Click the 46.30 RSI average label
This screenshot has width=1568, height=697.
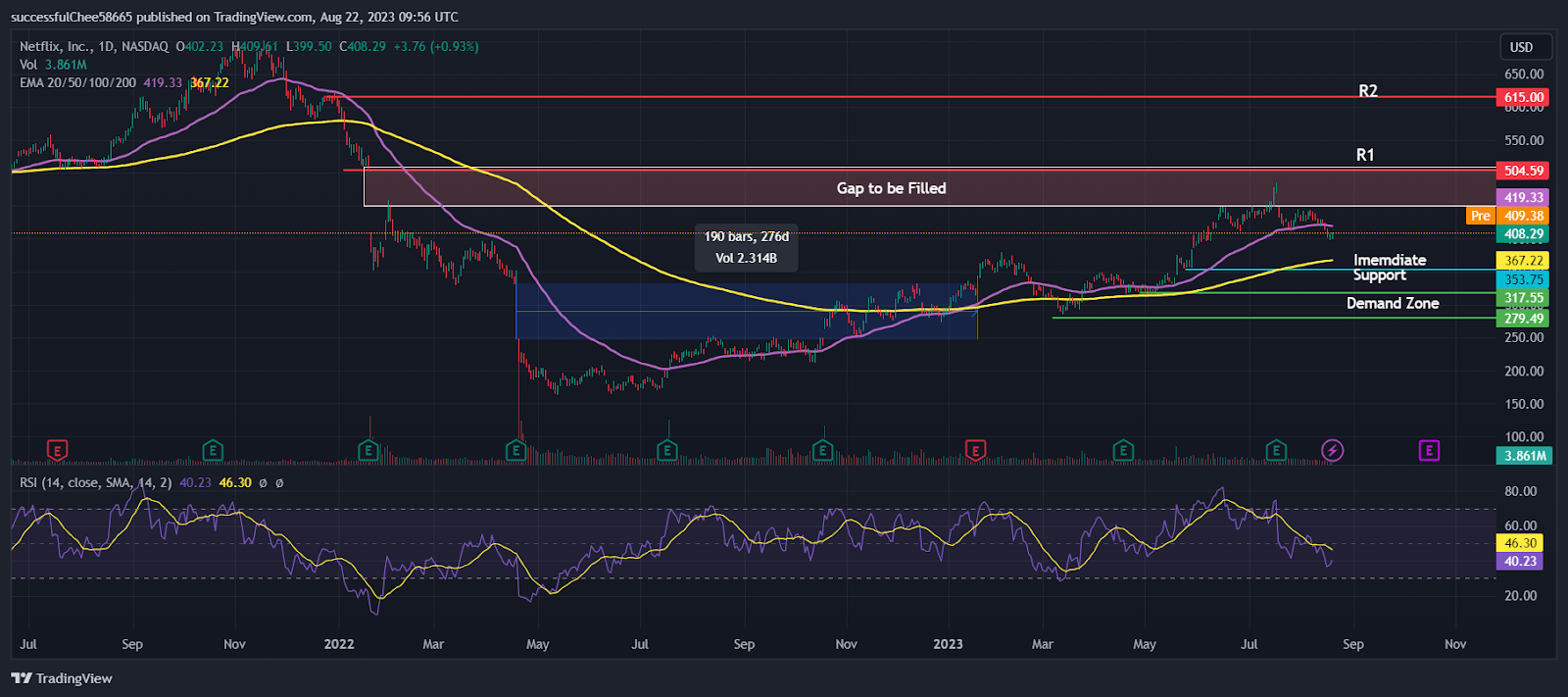(x=1521, y=543)
